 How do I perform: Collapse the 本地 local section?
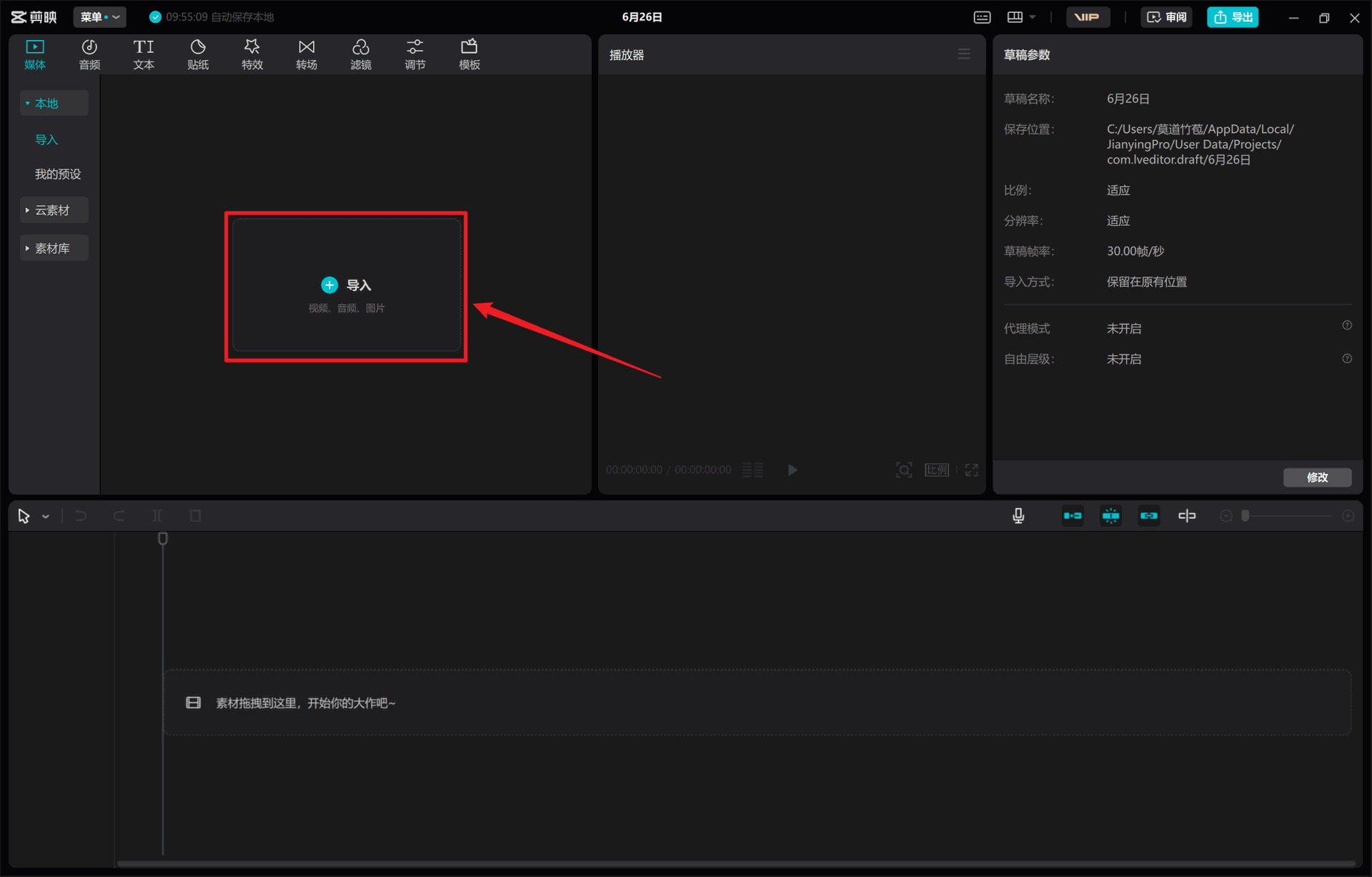click(54, 103)
